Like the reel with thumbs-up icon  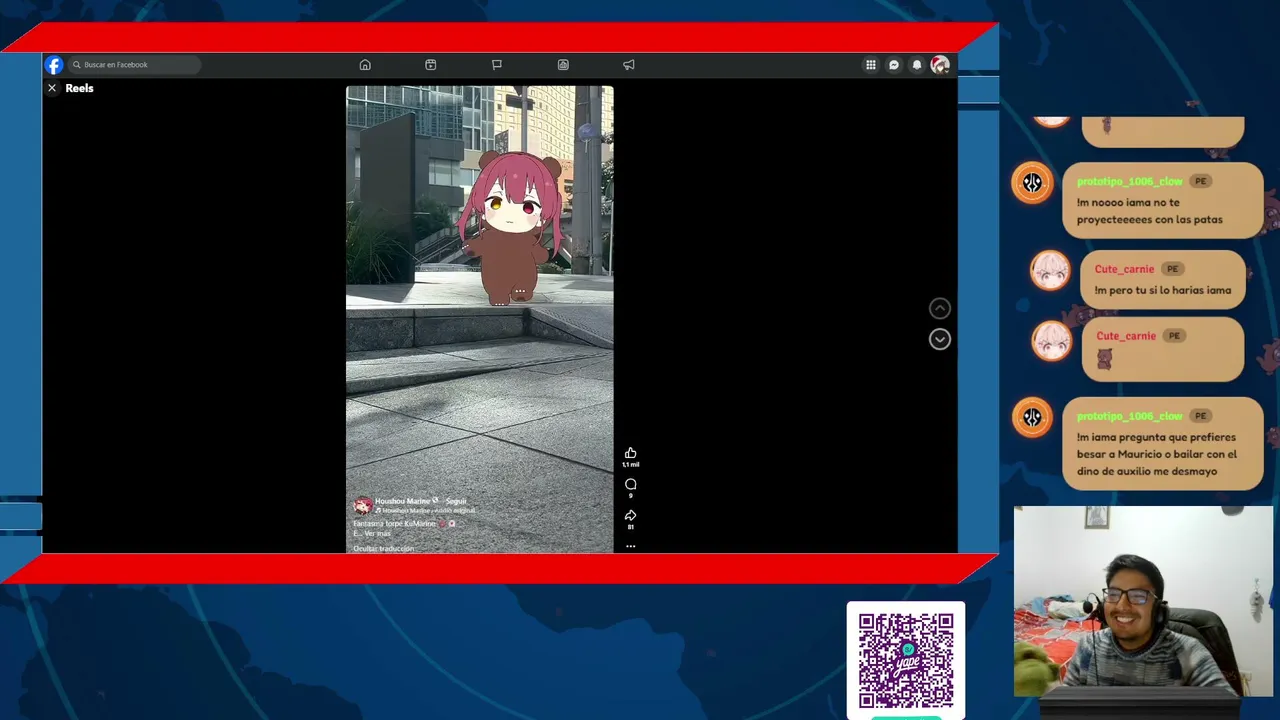tap(630, 453)
